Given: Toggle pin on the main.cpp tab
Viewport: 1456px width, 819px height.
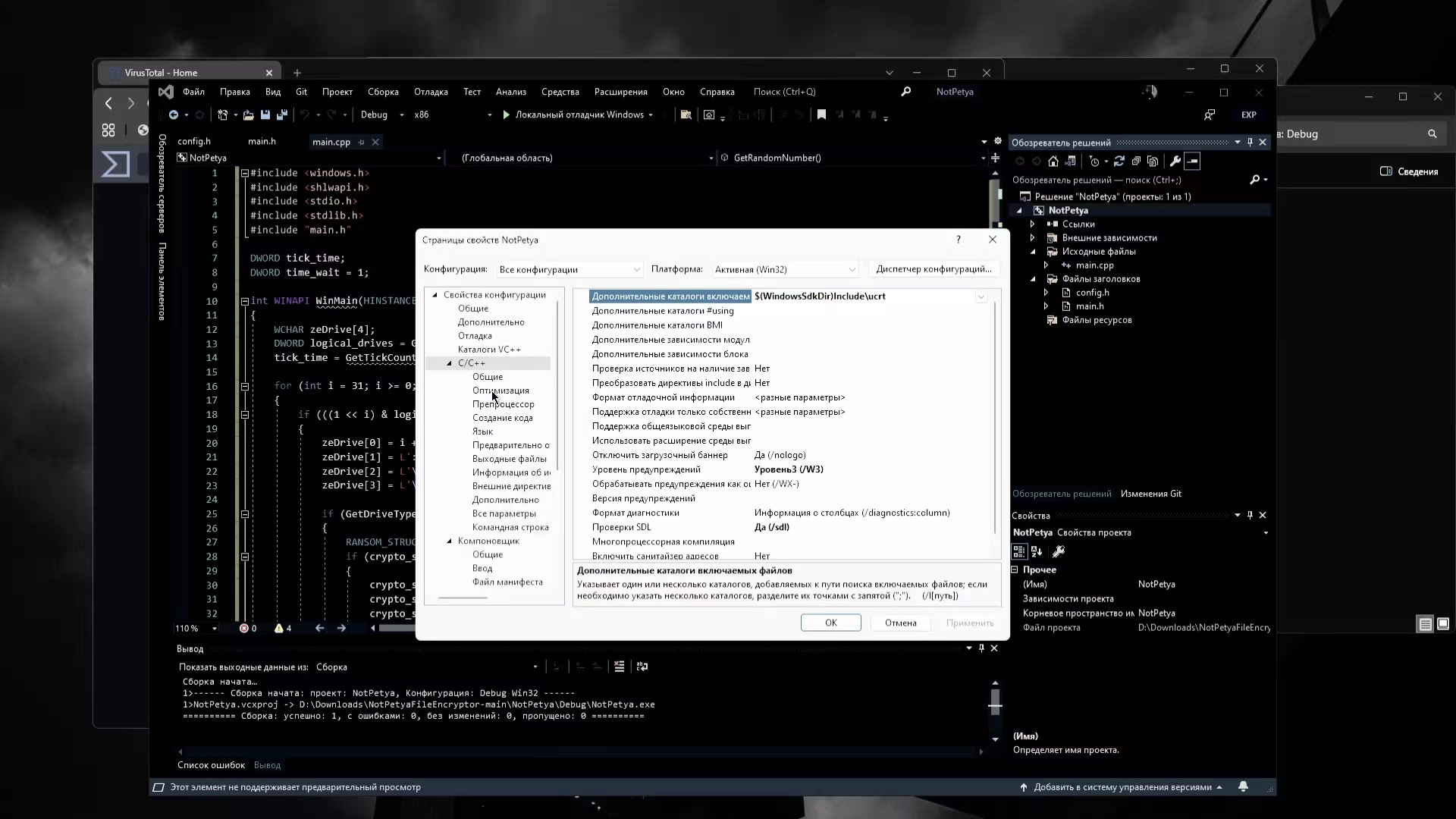Looking at the screenshot, I should [361, 143].
